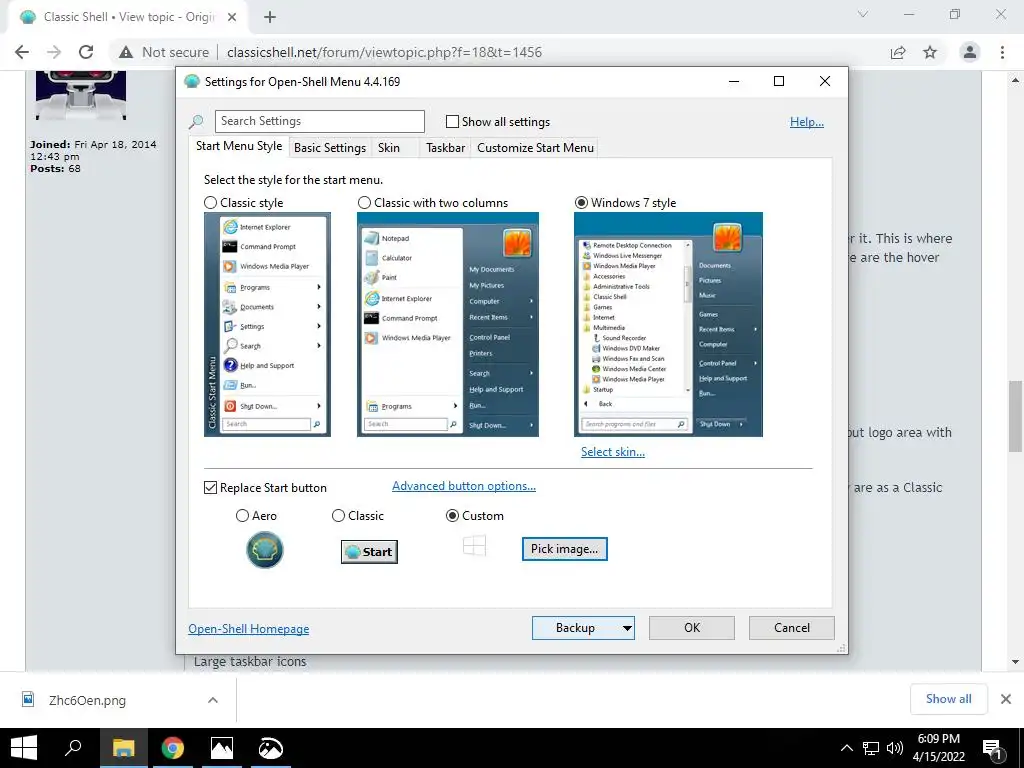Open the Help... link
This screenshot has height=768, width=1024.
(807, 121)
